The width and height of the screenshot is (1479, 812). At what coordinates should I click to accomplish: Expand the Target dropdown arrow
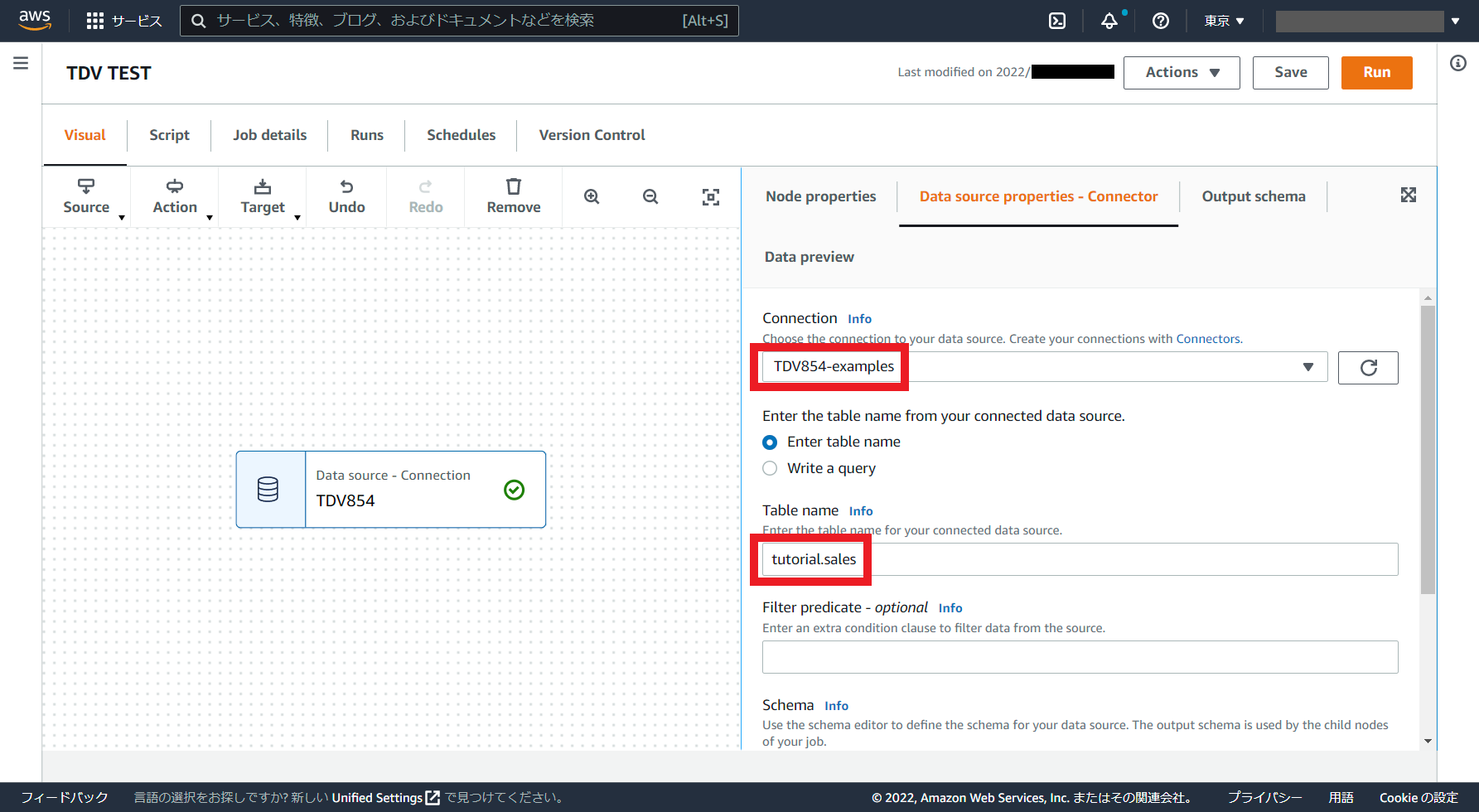297,218
